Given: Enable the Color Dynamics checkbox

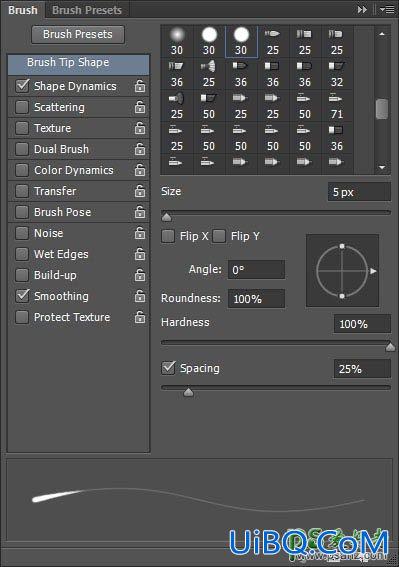Looking at the screenshot, I should pyautogui.click(x=22, y=170).
